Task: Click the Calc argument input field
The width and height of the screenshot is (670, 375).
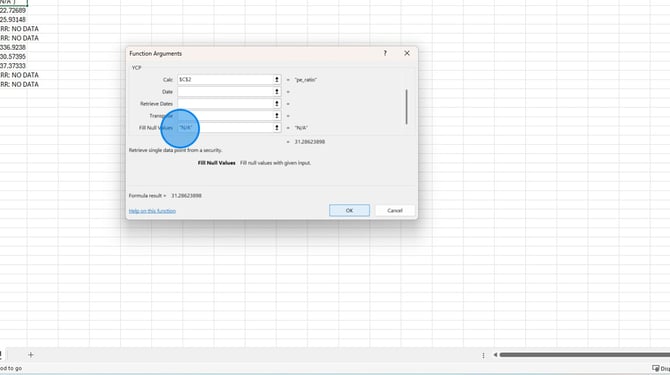Action: 225,79
